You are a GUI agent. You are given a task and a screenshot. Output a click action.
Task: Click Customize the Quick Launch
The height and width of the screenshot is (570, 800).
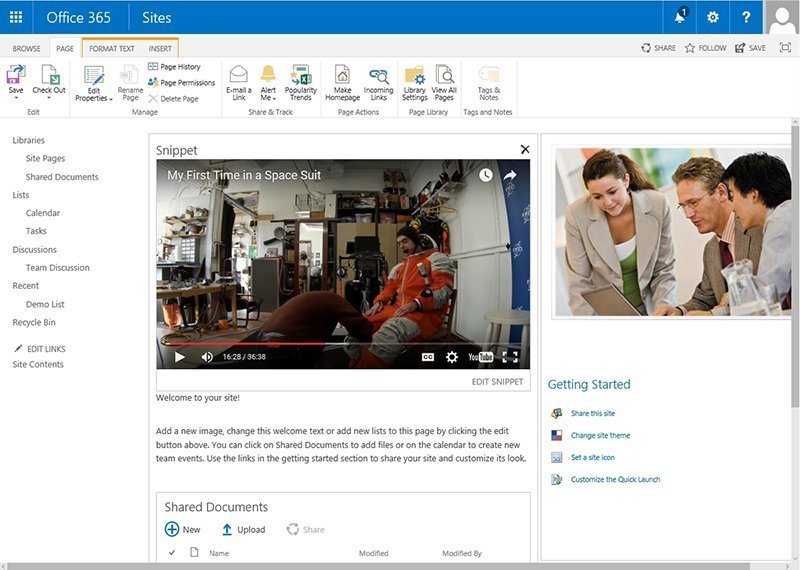[x=615, y=479]
